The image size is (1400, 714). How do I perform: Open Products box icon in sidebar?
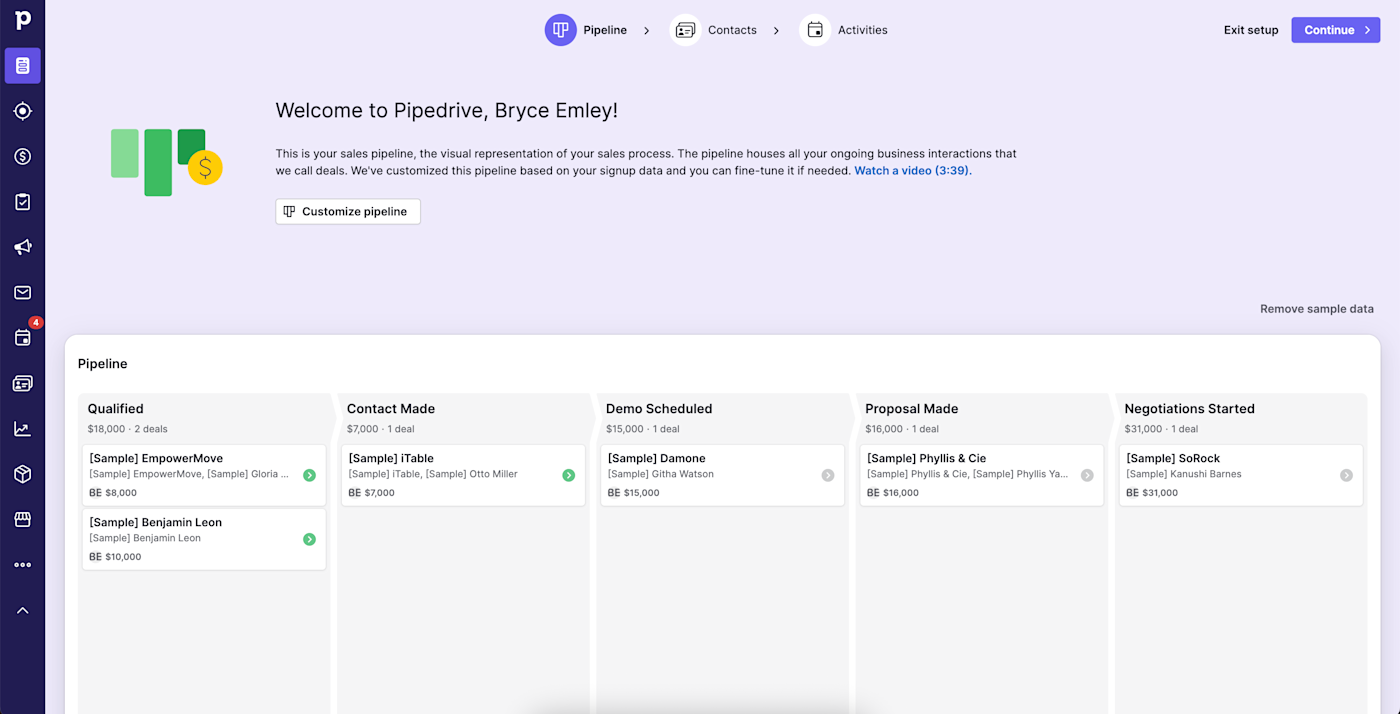22,474
